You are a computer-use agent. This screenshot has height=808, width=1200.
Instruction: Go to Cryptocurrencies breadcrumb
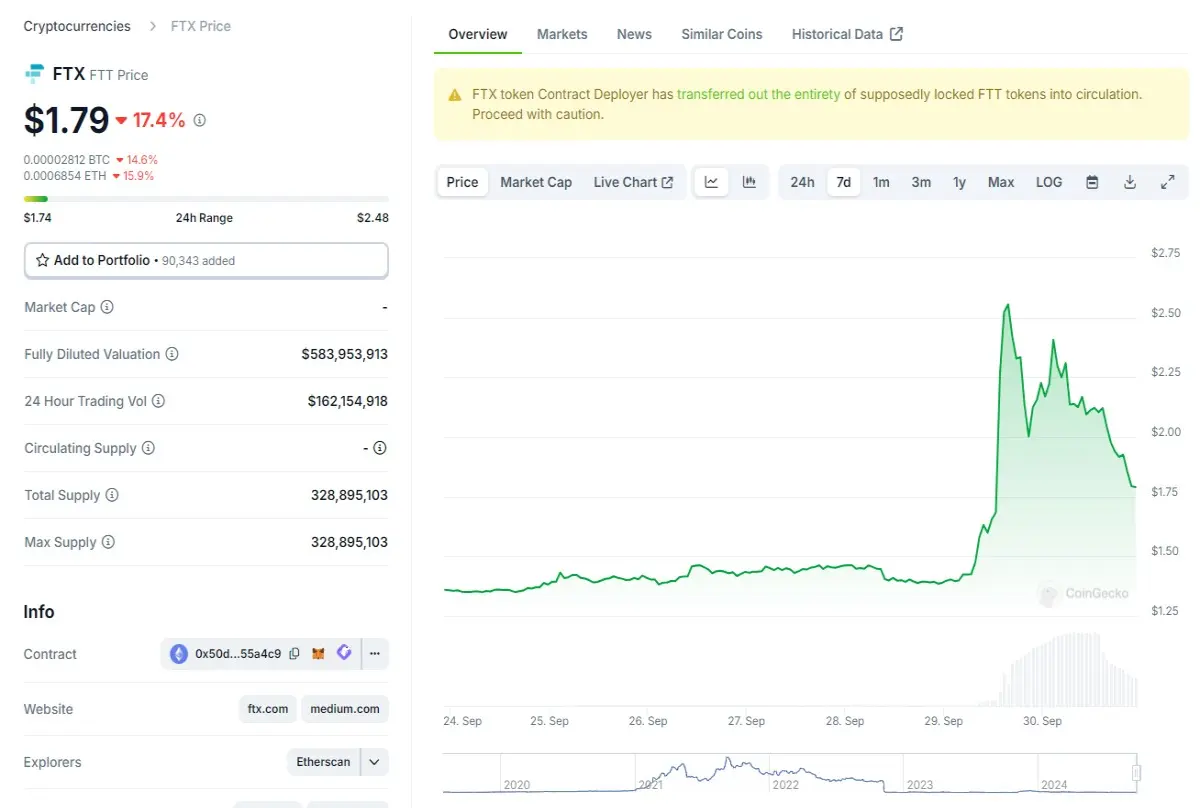(77, 26)
